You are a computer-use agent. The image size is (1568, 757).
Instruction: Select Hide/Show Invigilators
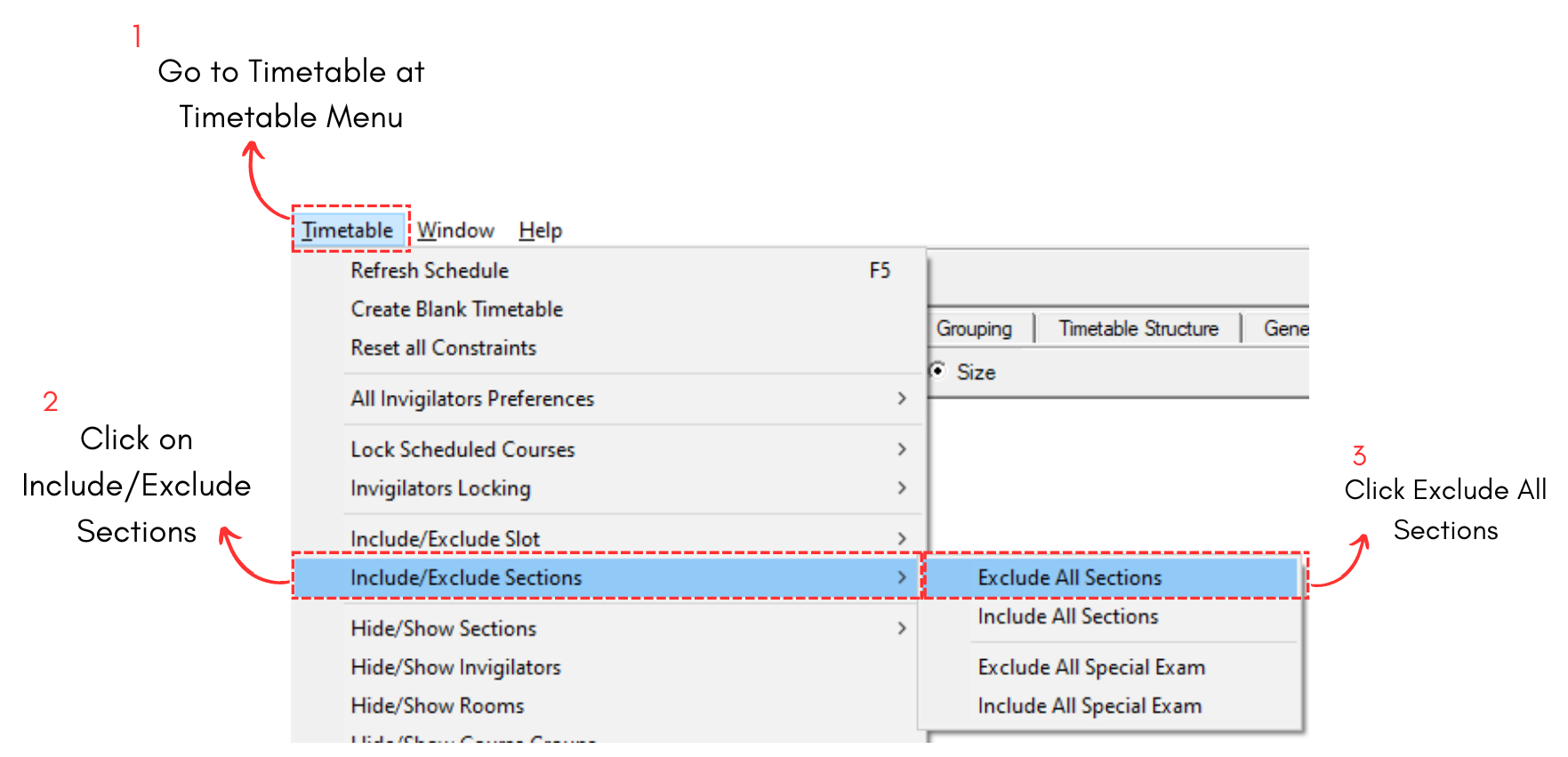click(455, 667)
